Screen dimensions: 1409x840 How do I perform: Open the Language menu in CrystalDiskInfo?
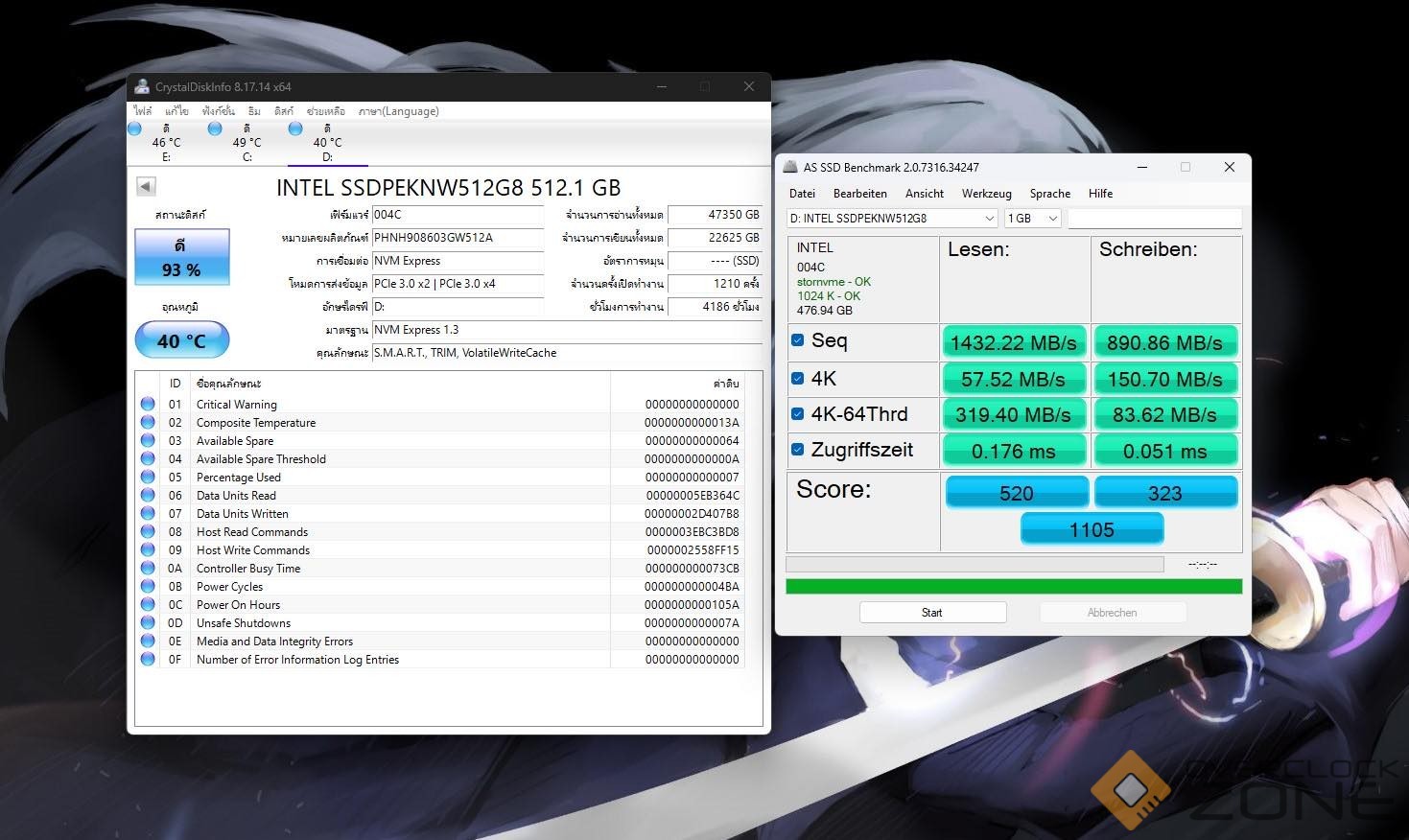tap(398, 111)
